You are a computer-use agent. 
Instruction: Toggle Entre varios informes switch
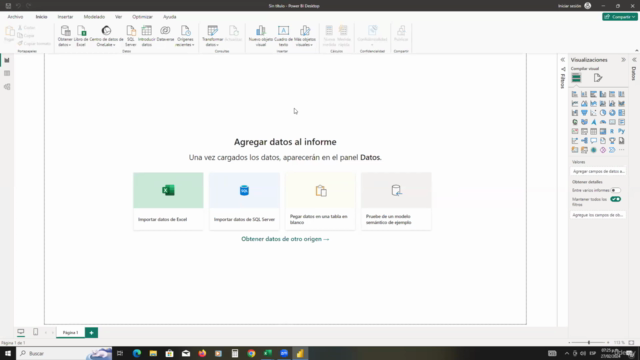[x=616, y=190]
